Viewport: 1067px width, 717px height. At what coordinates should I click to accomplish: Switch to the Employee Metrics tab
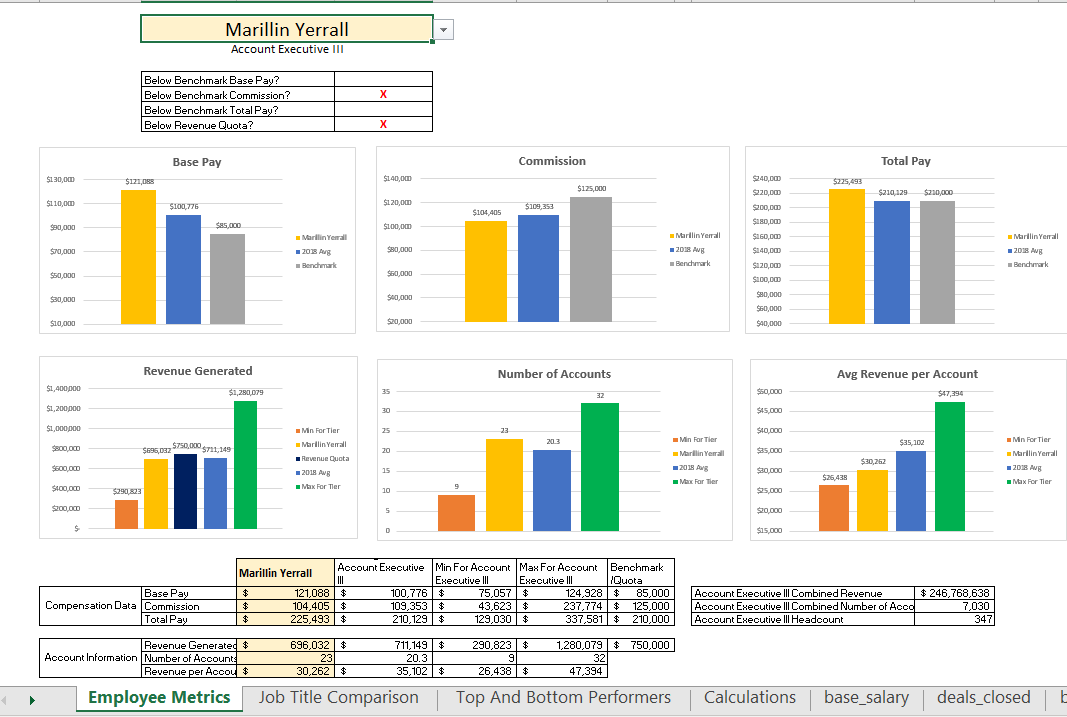point(158,698)
